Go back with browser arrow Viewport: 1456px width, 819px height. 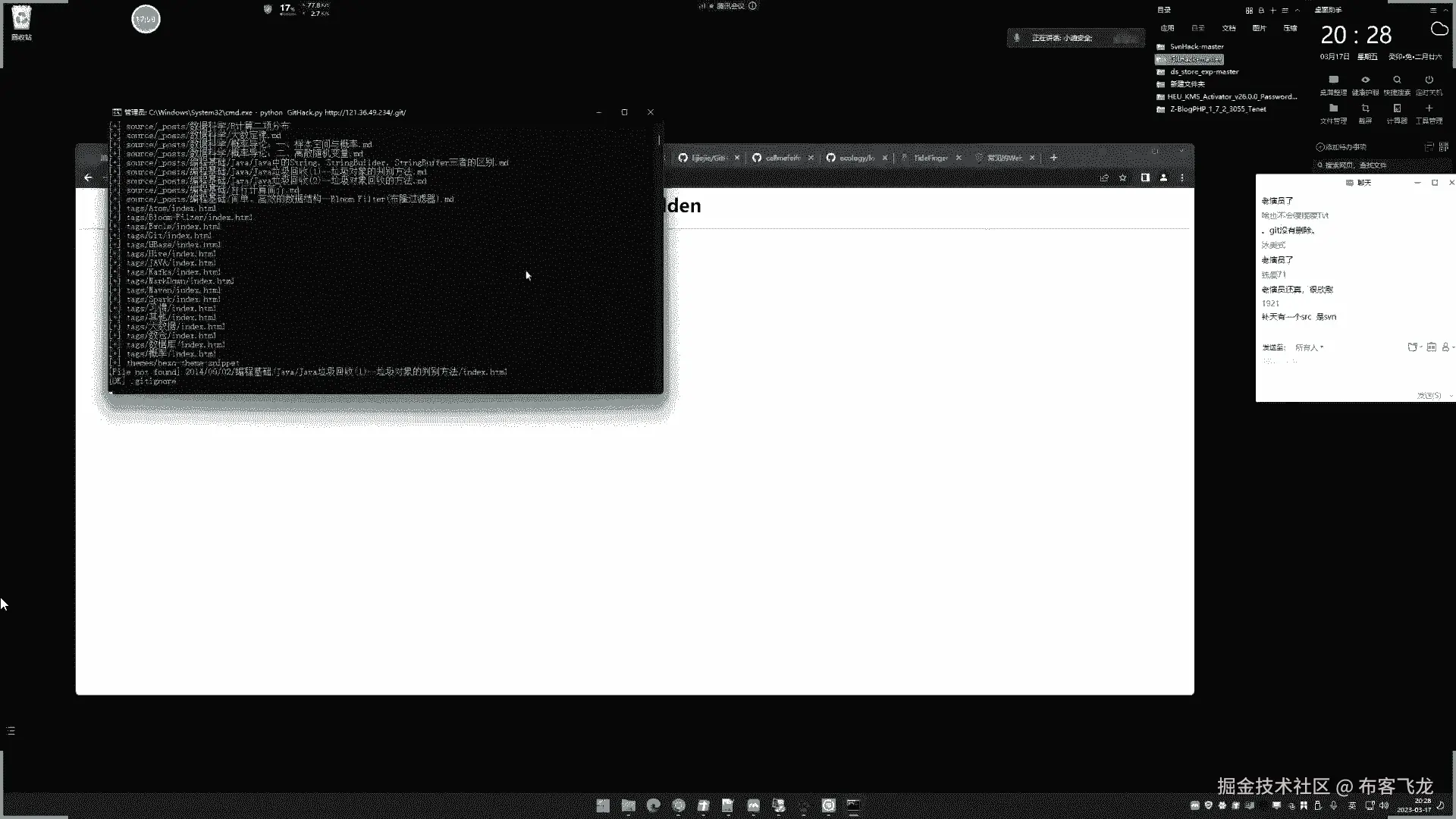[x=88, y=177]
